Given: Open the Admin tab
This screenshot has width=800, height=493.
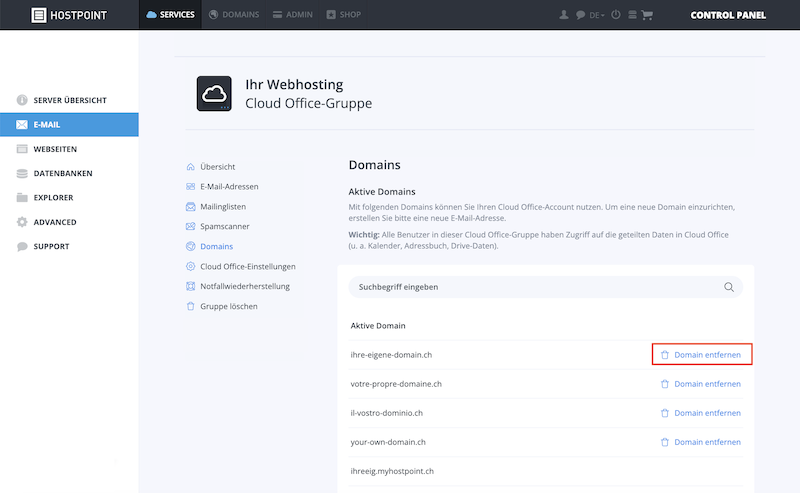Looking at the screenshot, I should 293,15.
